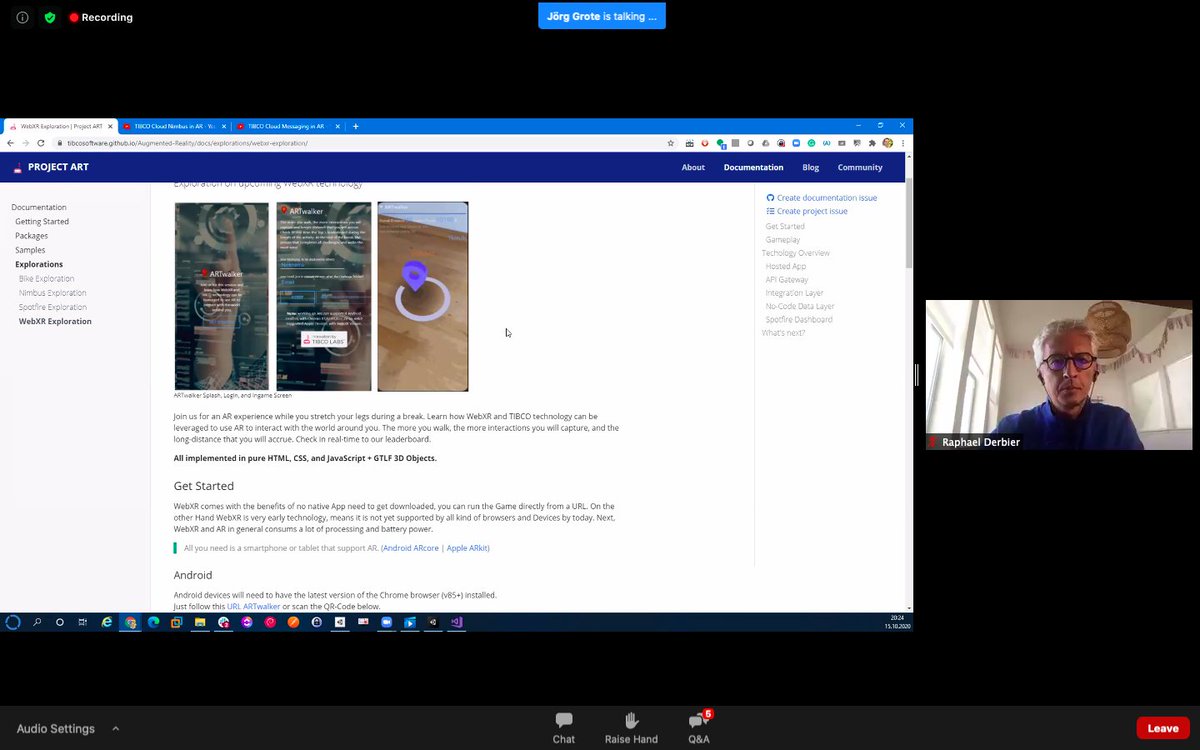Select Packages in the sidebar

tap(31, 236)
